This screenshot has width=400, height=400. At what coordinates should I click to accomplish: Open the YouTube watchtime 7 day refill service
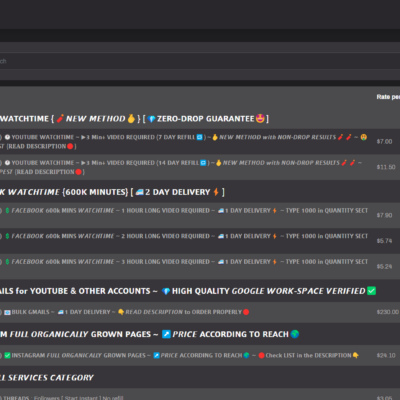click(x=183, y=142)
